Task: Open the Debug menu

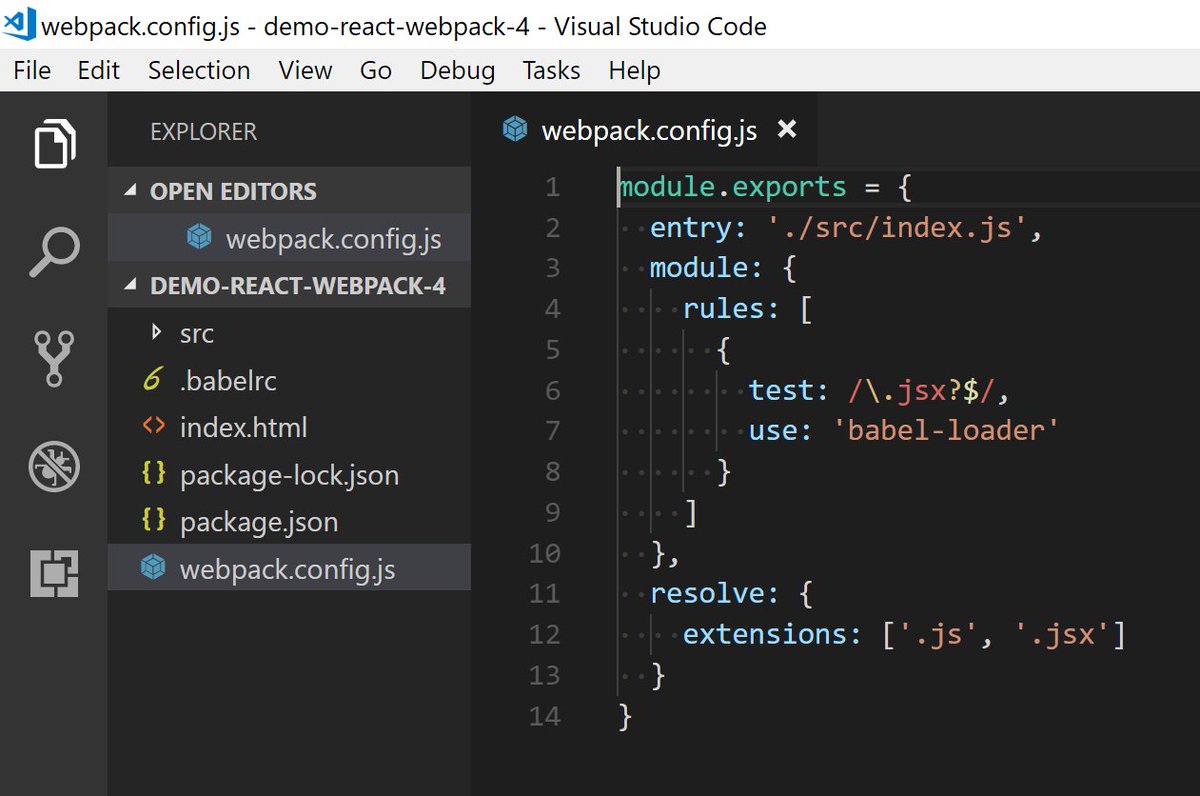Action: pos(457,71)
